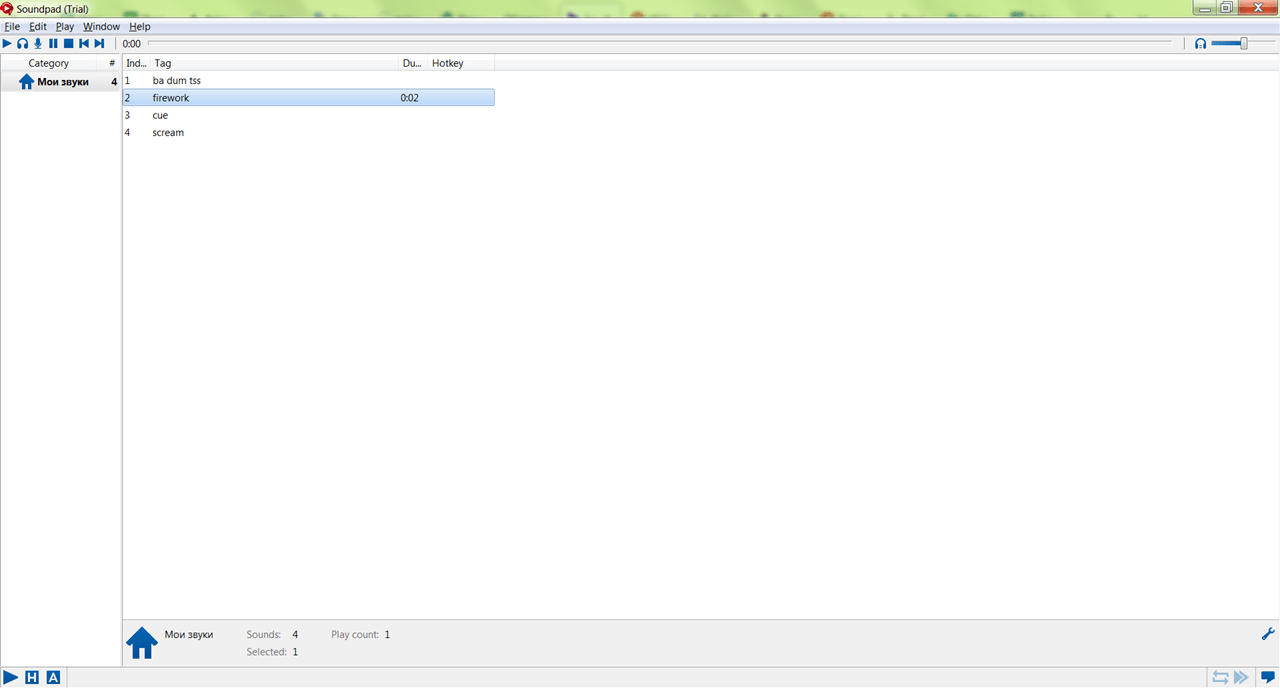
Task: Open the File menu
Action: [x=12, y=27]
